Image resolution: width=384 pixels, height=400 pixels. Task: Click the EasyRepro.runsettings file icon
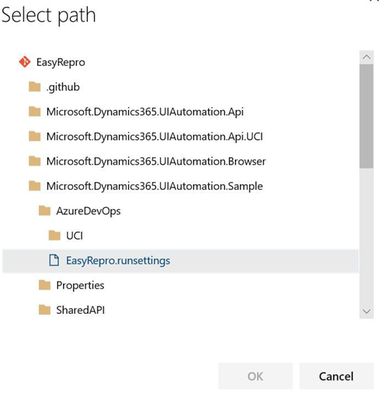tap(54, 260)
